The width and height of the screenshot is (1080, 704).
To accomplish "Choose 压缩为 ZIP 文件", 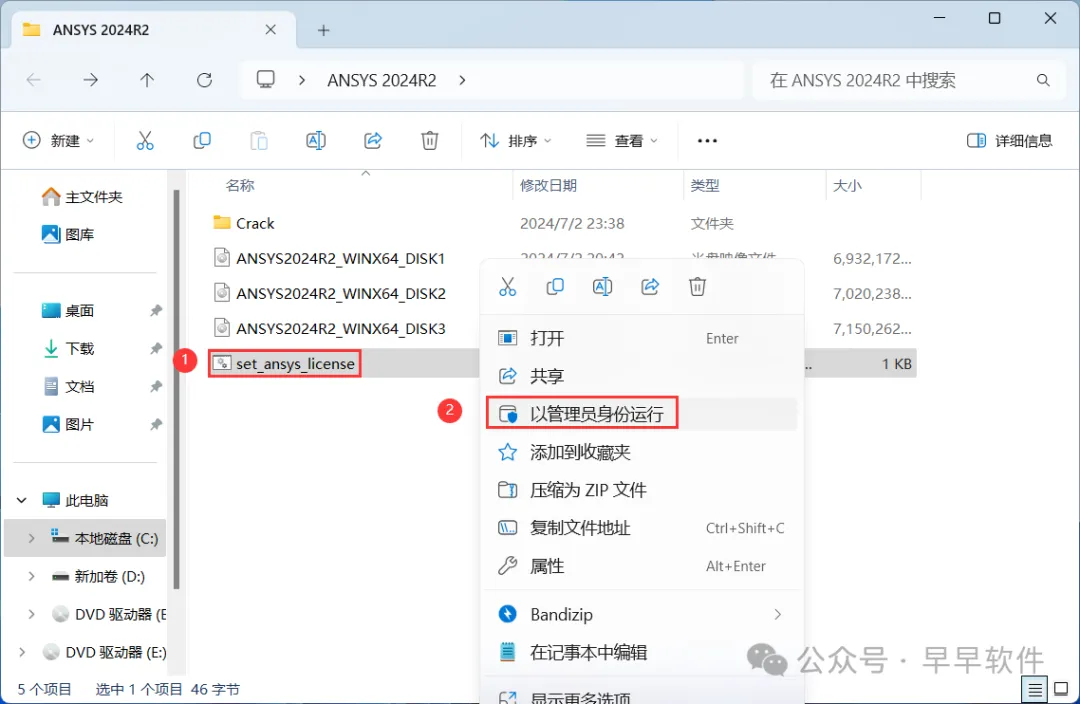I will pos(642,490).
